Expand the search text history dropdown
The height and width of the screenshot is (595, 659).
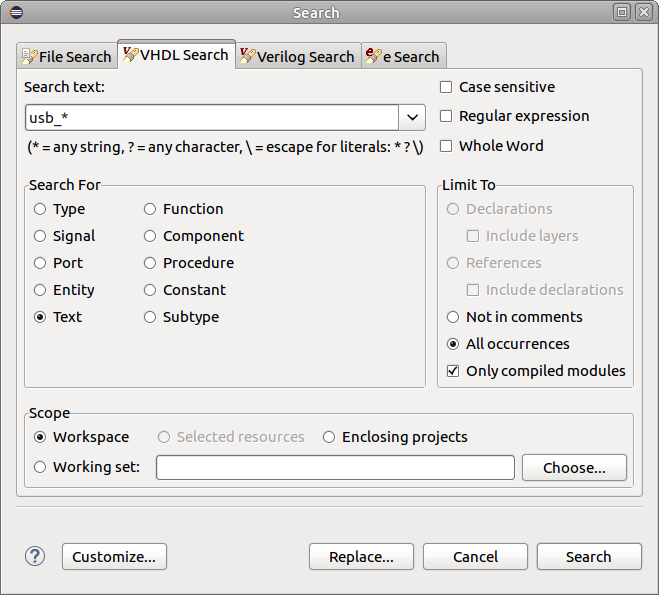[412, 117]
